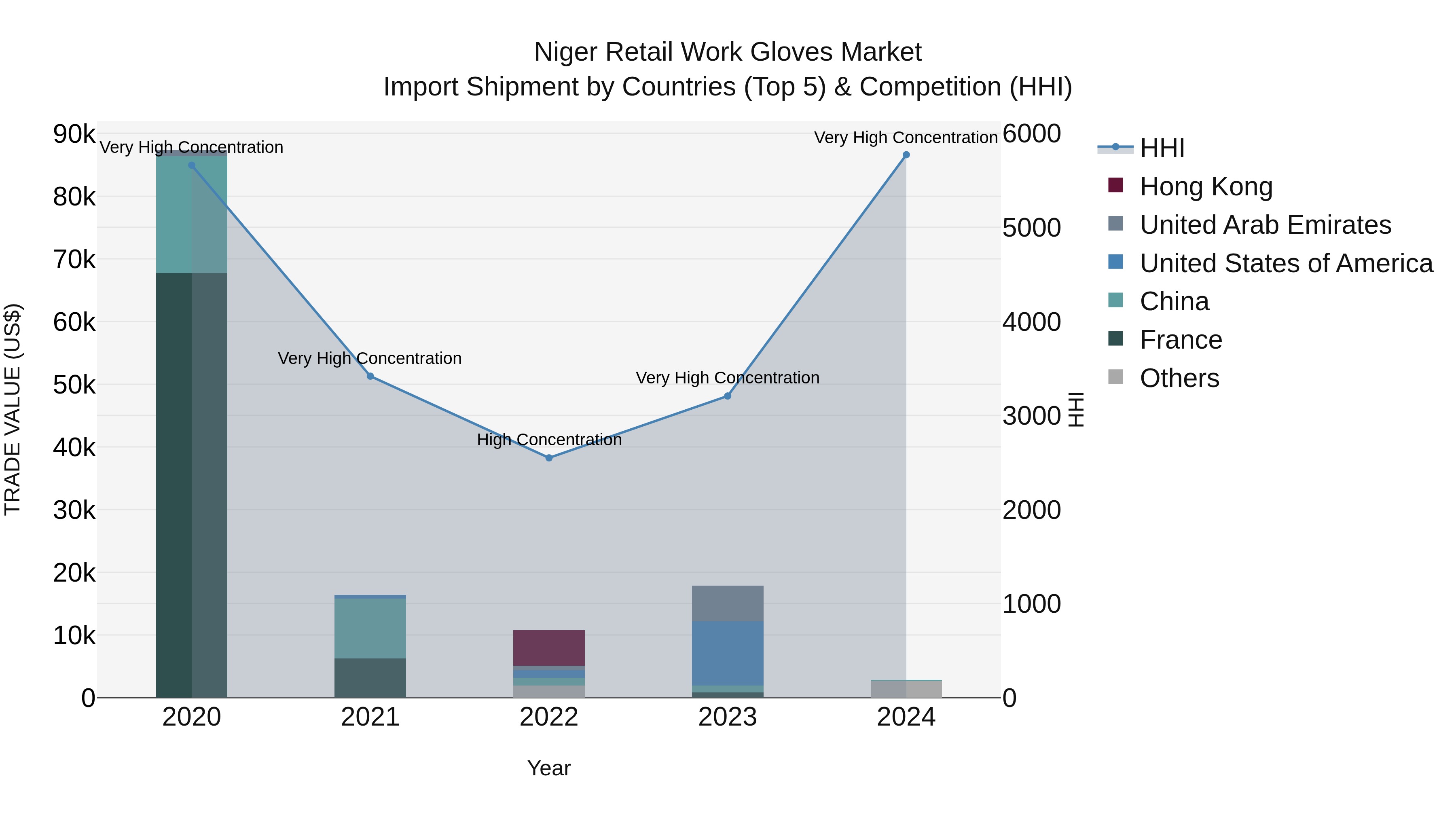Click the HHI line marker legend icon

coord(1116,148)
